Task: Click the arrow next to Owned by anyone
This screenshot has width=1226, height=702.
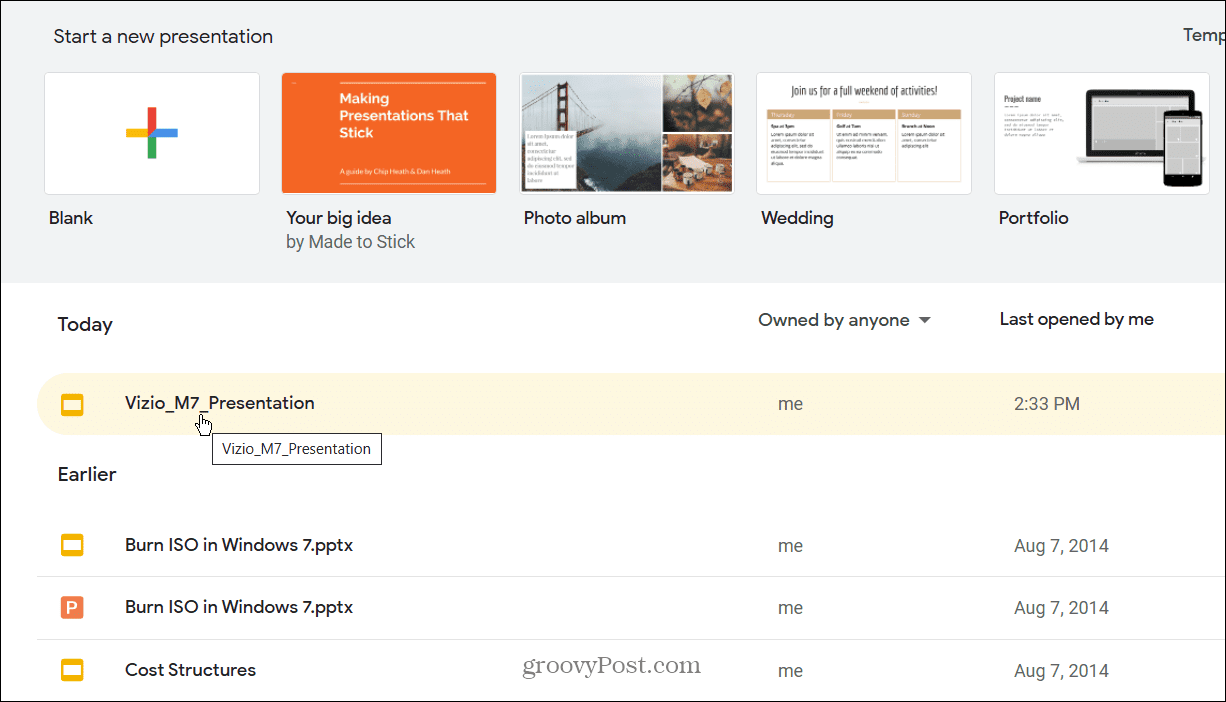Action: pyautogui.click(x=925, y=319)
